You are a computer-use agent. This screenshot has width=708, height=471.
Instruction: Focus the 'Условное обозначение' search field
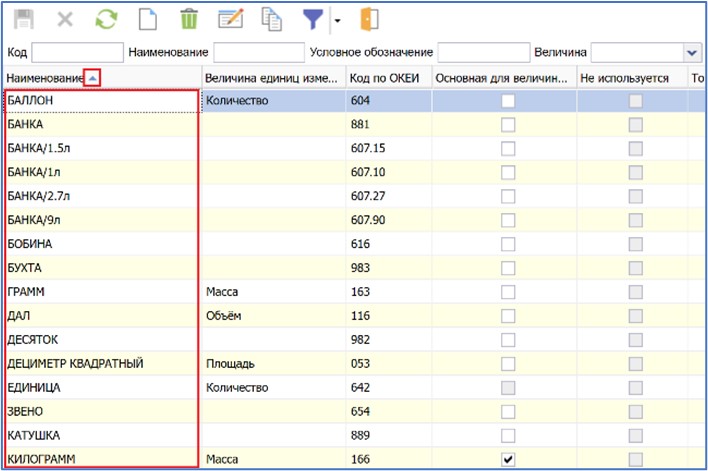(482, 52)
